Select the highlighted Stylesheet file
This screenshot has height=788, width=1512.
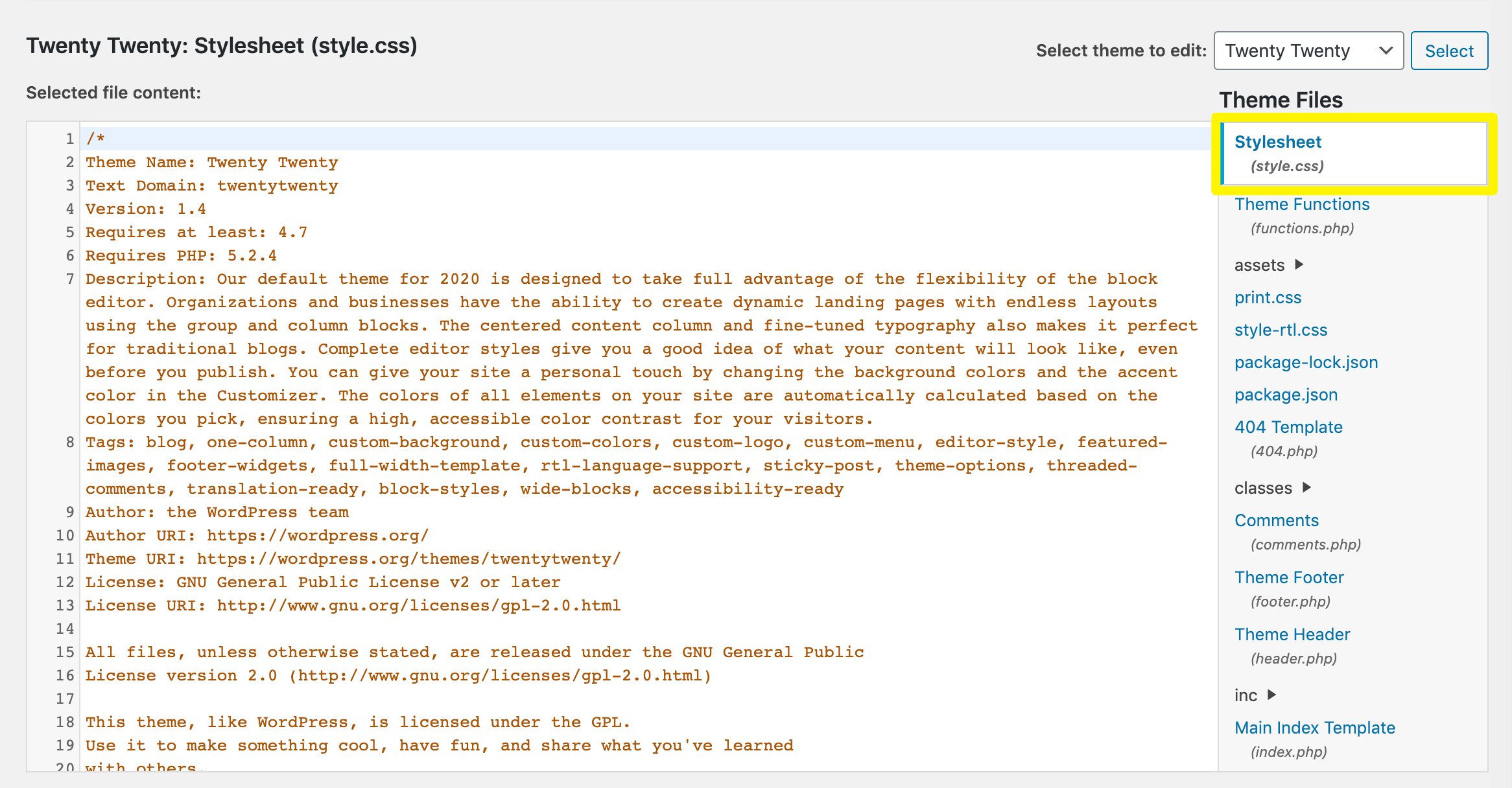click(x=1278, y=142)
